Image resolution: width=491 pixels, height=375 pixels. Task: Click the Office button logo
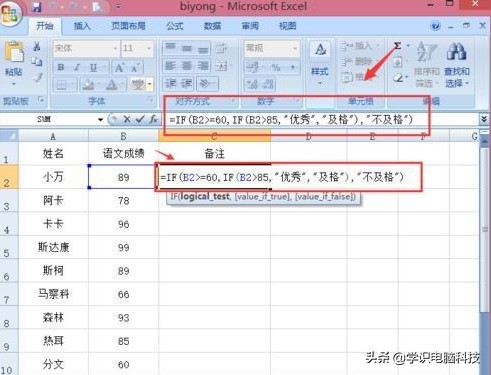[10, 13]
